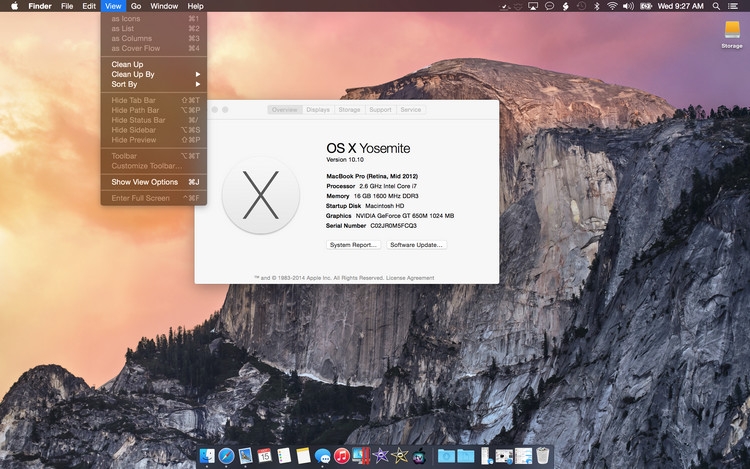Open the gold star iMovie icon
This screenshot has height=469, width=750.
coord(399,456)
